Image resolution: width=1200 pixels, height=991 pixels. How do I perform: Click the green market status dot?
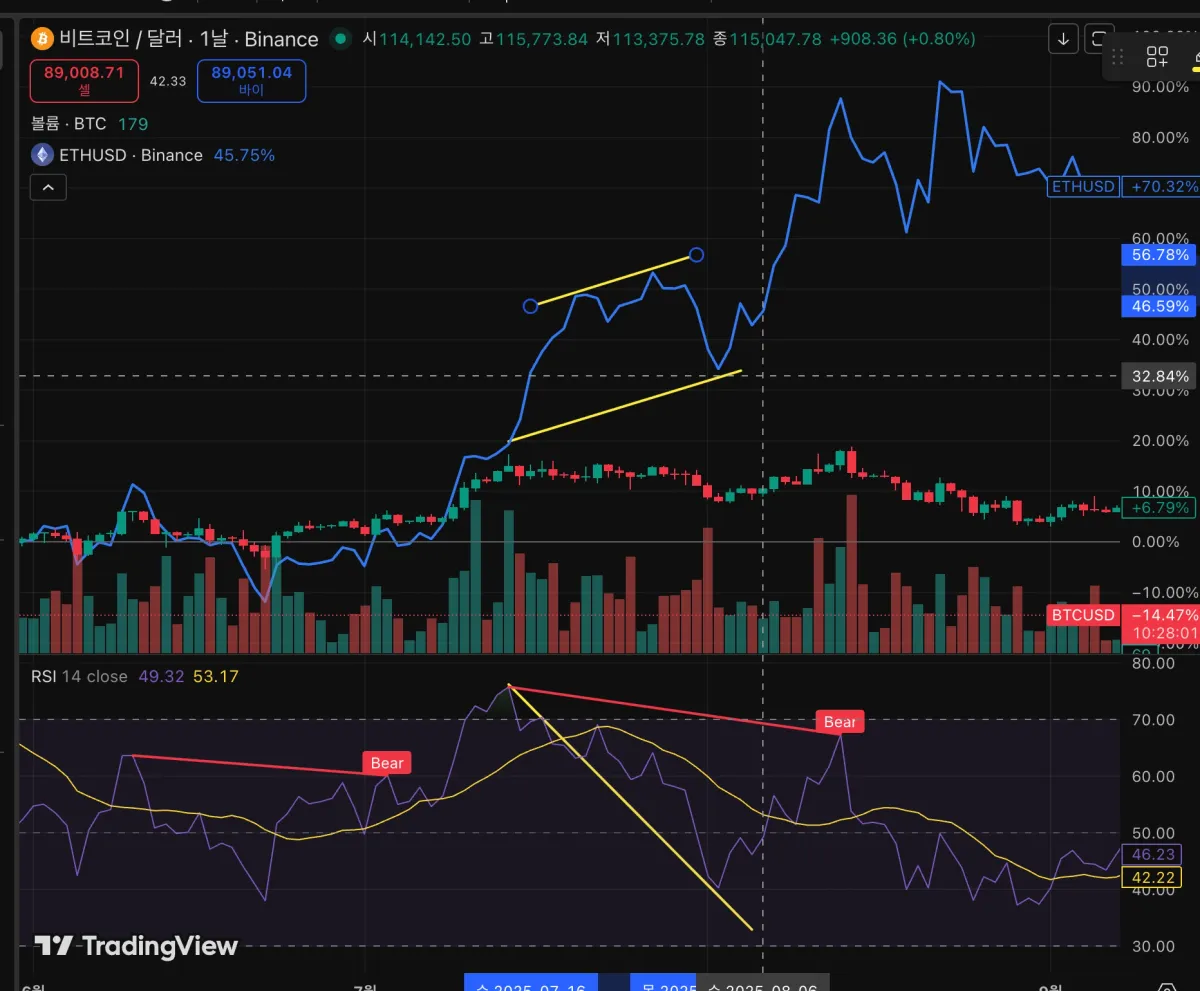tap(341, 39)
